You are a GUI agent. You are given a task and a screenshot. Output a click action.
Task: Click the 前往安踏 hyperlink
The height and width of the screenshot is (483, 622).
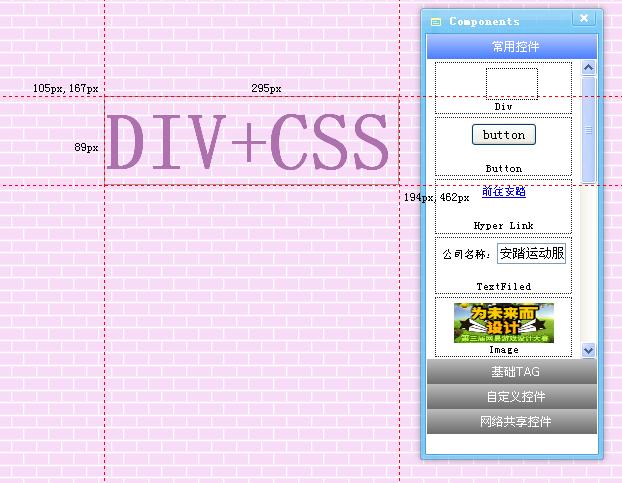(x=504, y=192)
